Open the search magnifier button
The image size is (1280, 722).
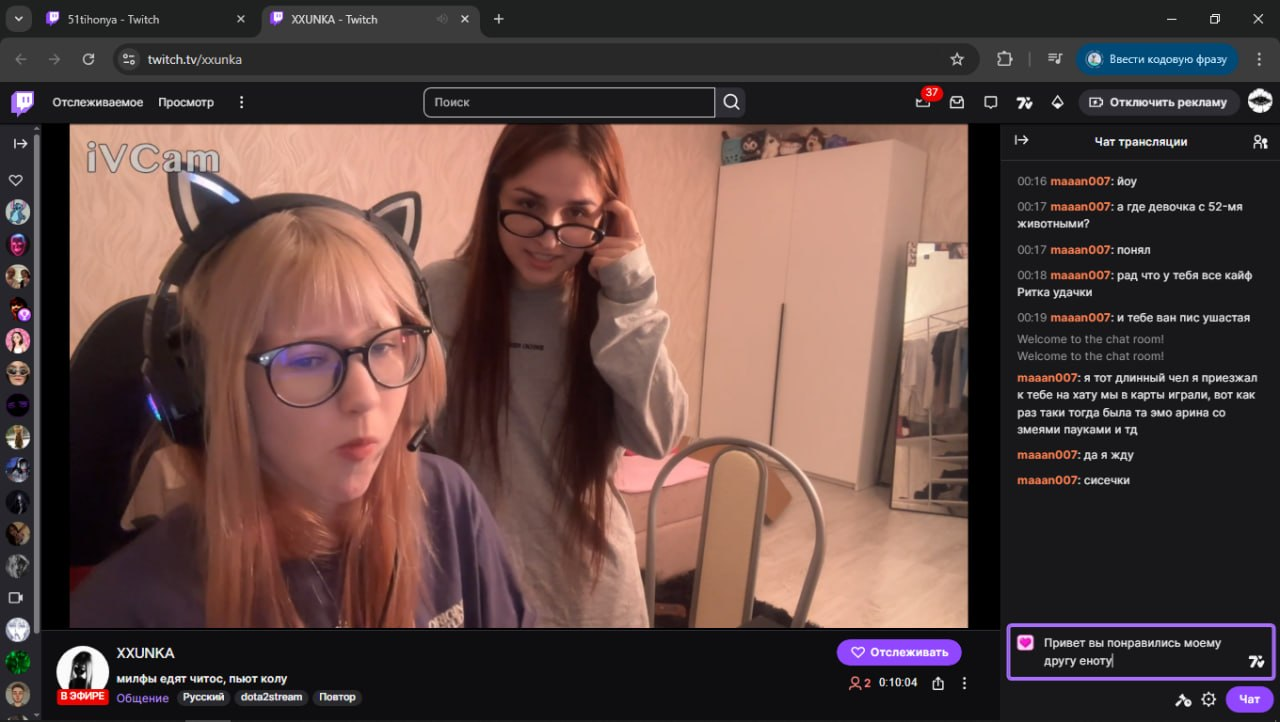tap(731, 102)
